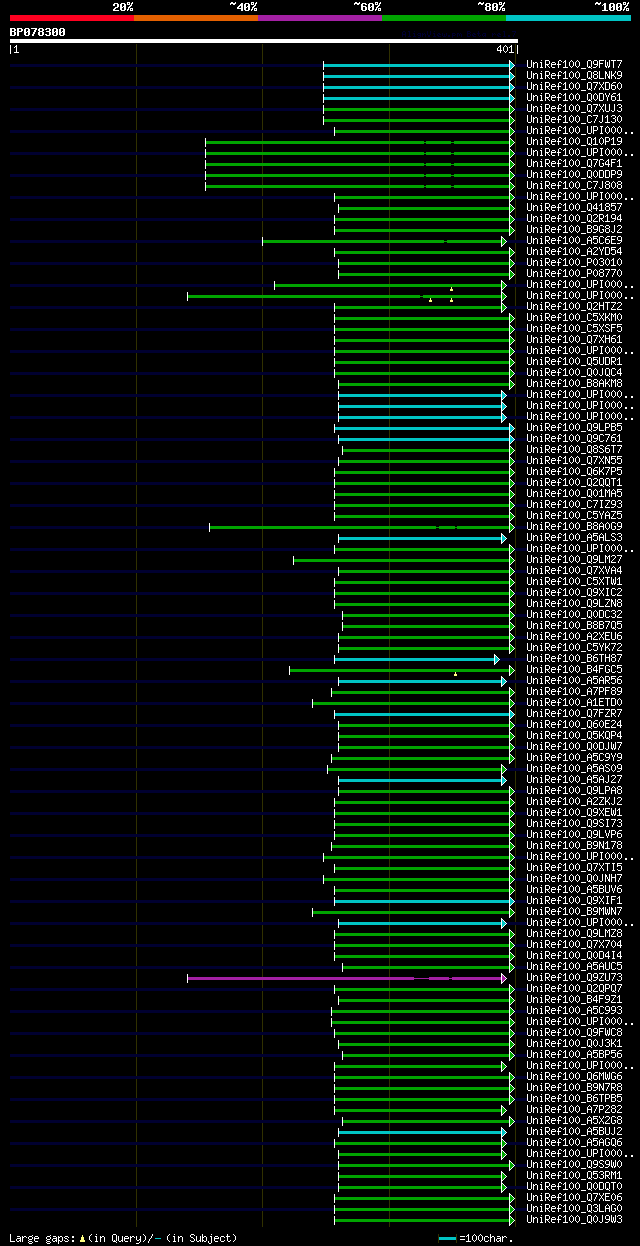Click hit label UniRef100_Q9LPB5
Image resolution: width=640 pixels, height=1246 pixels.
point(574,427)
